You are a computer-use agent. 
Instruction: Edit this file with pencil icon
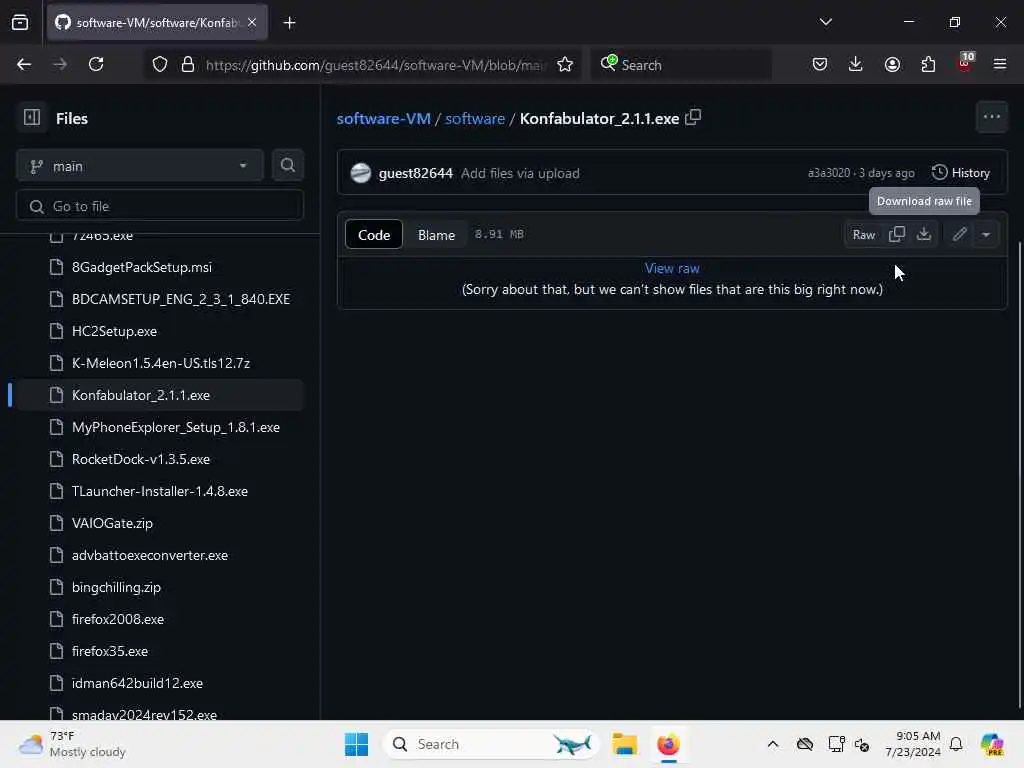959,234
